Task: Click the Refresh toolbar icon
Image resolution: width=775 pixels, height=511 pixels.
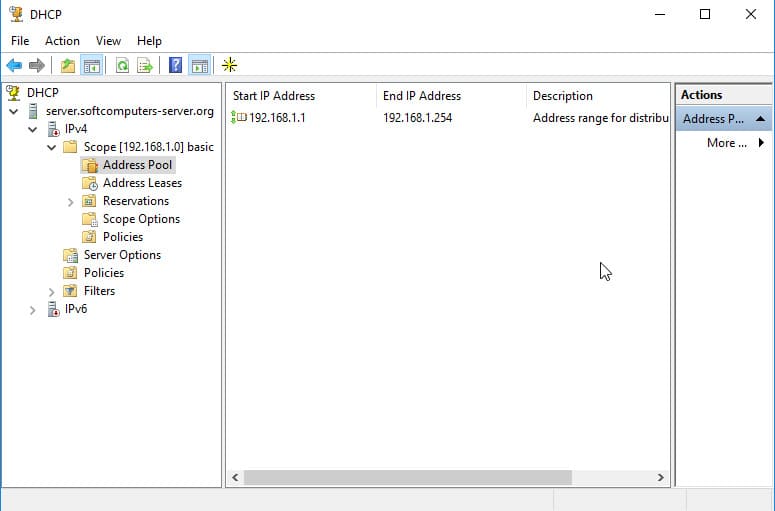Action: pos(122,66)
